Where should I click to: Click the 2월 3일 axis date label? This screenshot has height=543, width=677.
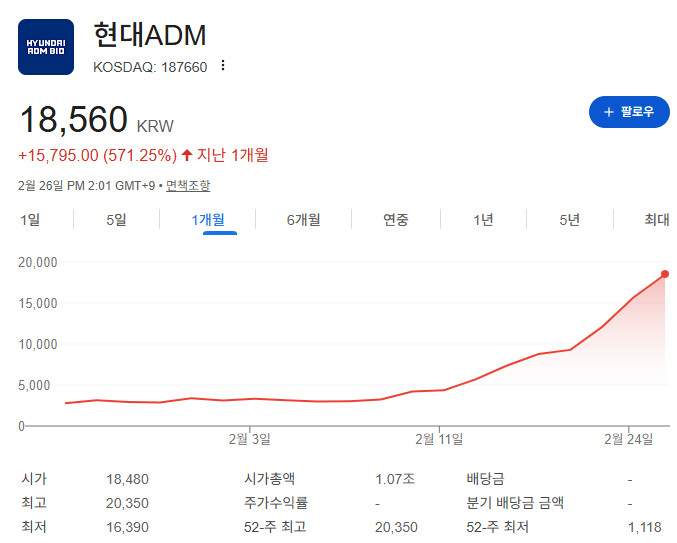click(x=250, y=439)
